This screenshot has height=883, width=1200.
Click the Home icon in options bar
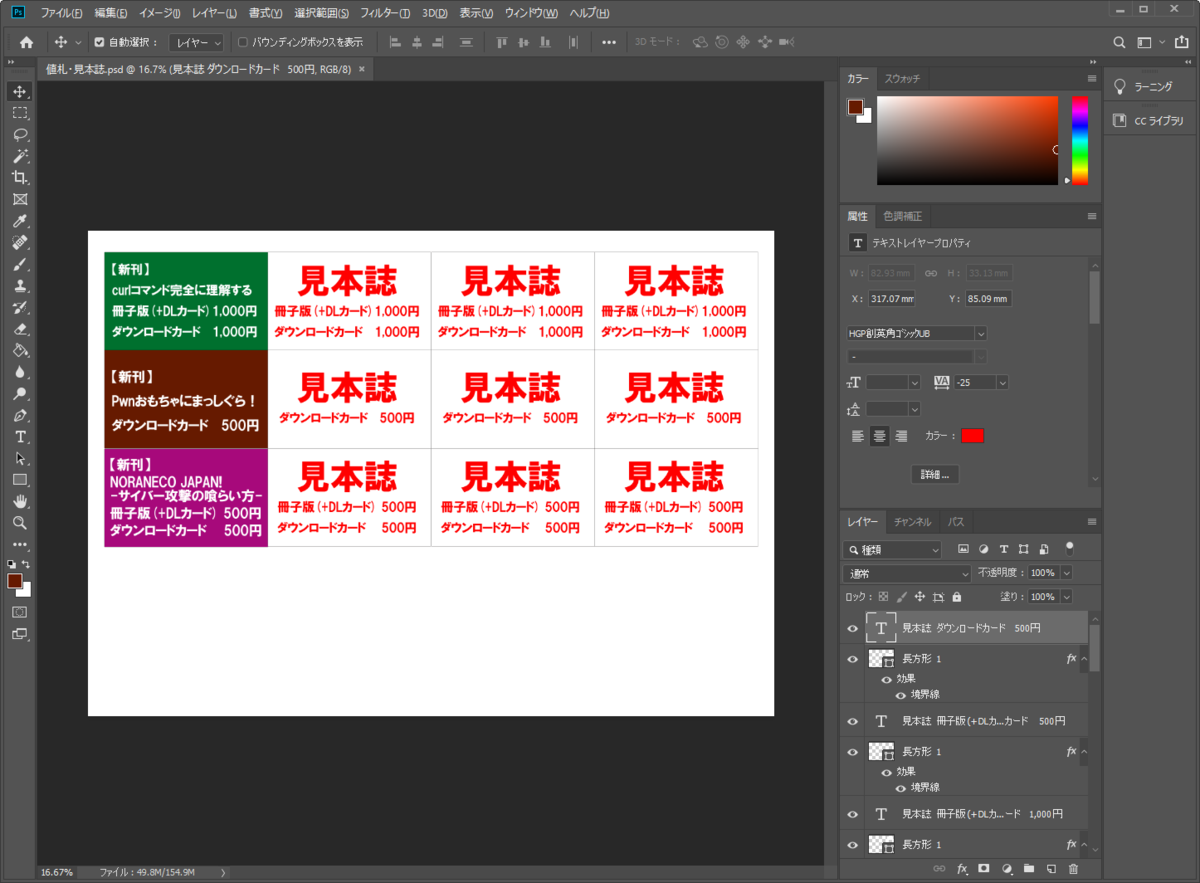26,42
